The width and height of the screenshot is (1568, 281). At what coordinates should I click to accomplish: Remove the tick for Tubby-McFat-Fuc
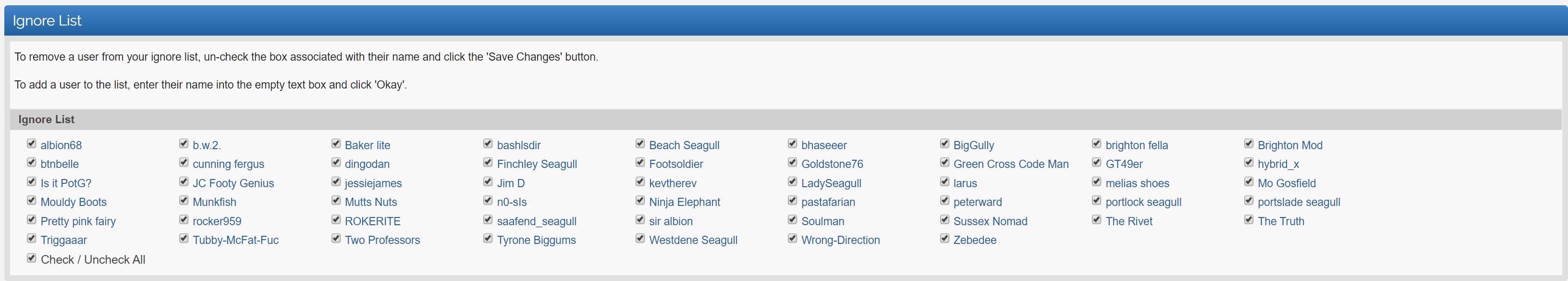(184, 238)
